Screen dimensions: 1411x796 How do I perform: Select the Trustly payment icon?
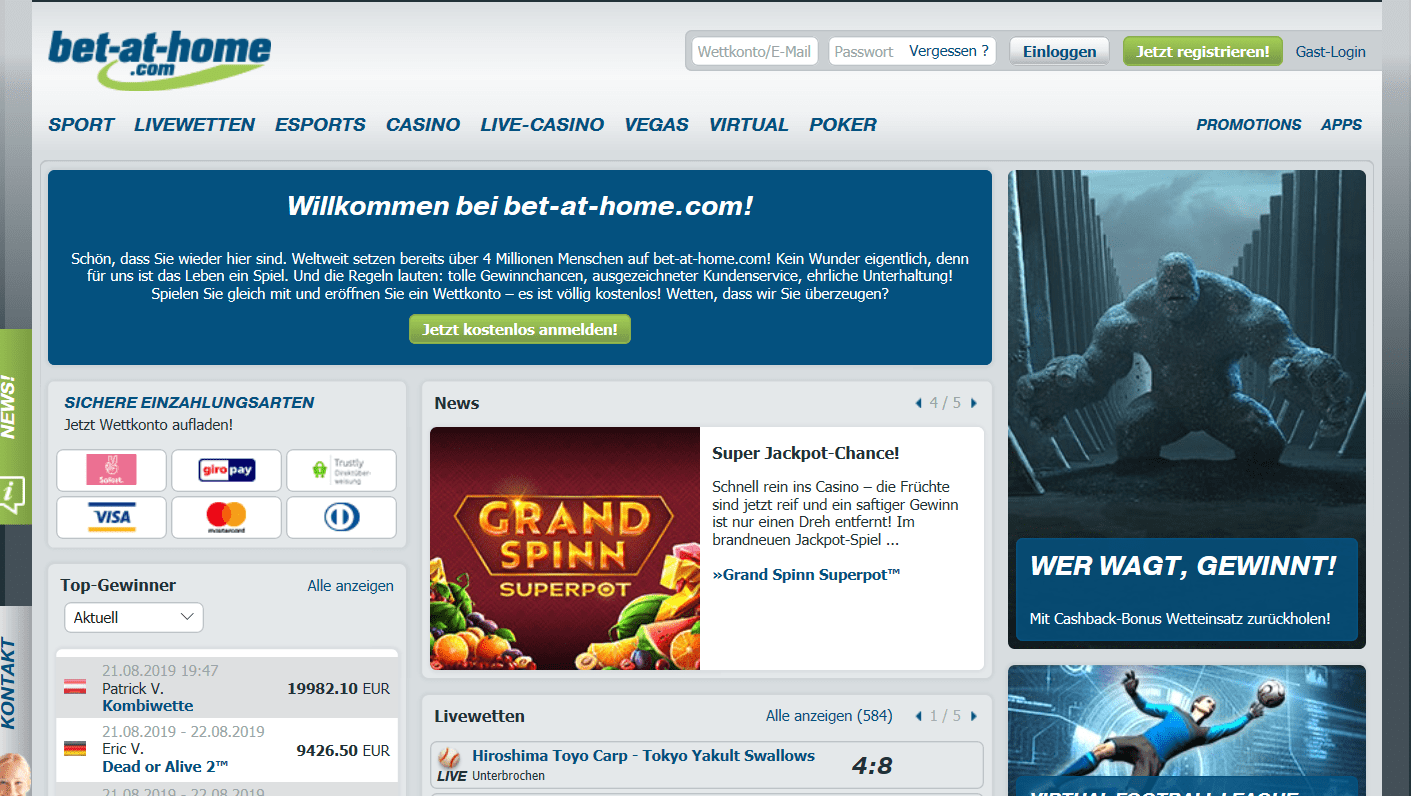341,470
